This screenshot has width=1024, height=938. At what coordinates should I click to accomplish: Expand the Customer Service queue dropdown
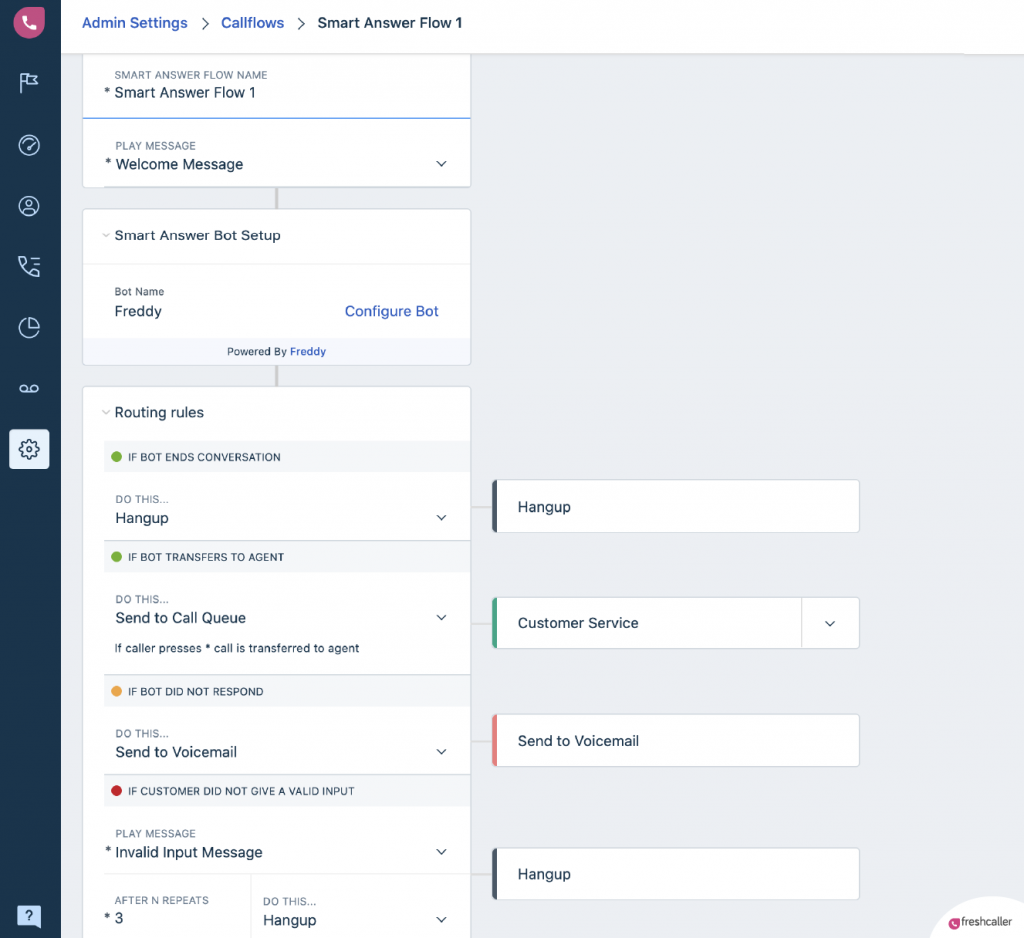click(x=831, y=622)
